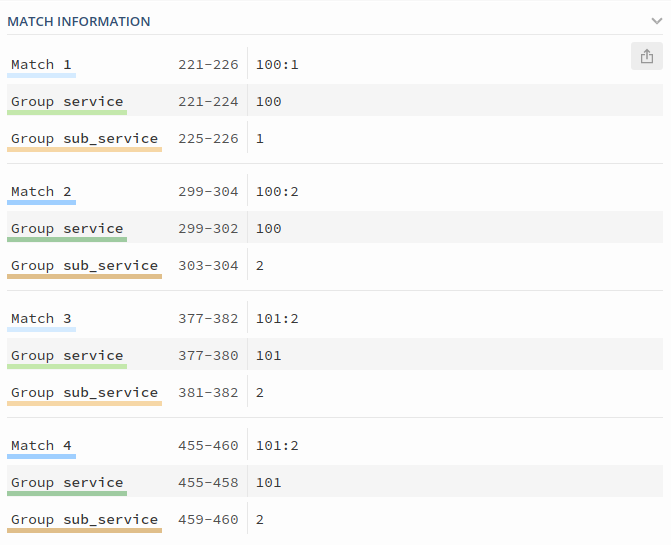The image size is (671, 545).
Task: Collapse the Match Information panel chevron
Action: pyautogui.click(x=657, y=21)
